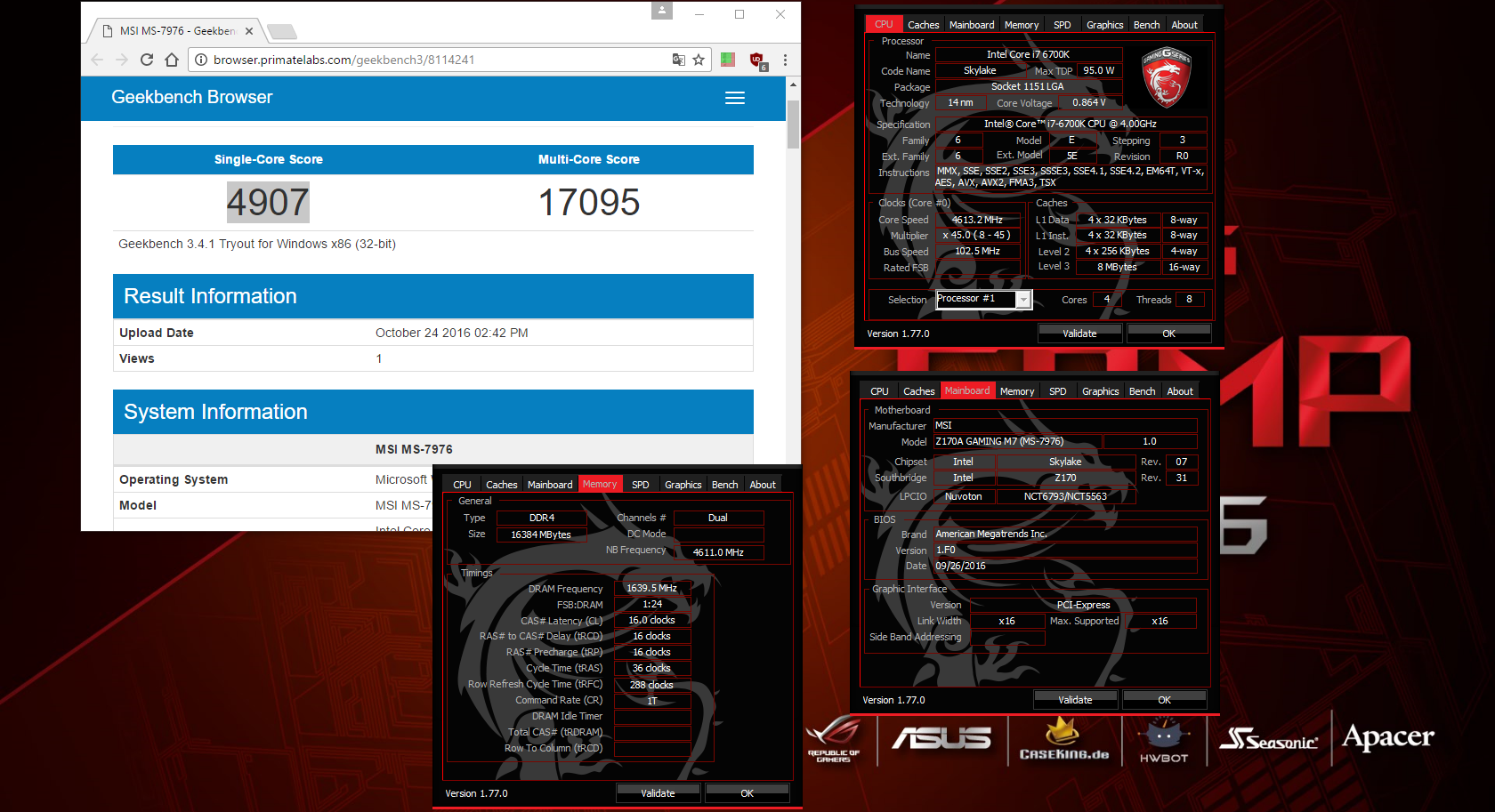Click uBlock extension icon
The width and height of the screenshot is (1495, 812).
pos(758,60)
